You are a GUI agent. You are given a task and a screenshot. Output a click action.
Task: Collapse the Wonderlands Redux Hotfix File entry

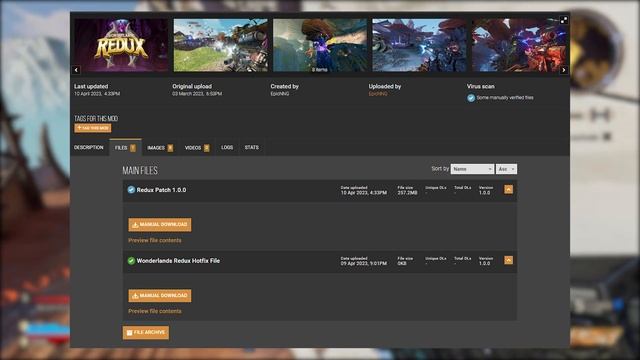[x=508, y=260]
